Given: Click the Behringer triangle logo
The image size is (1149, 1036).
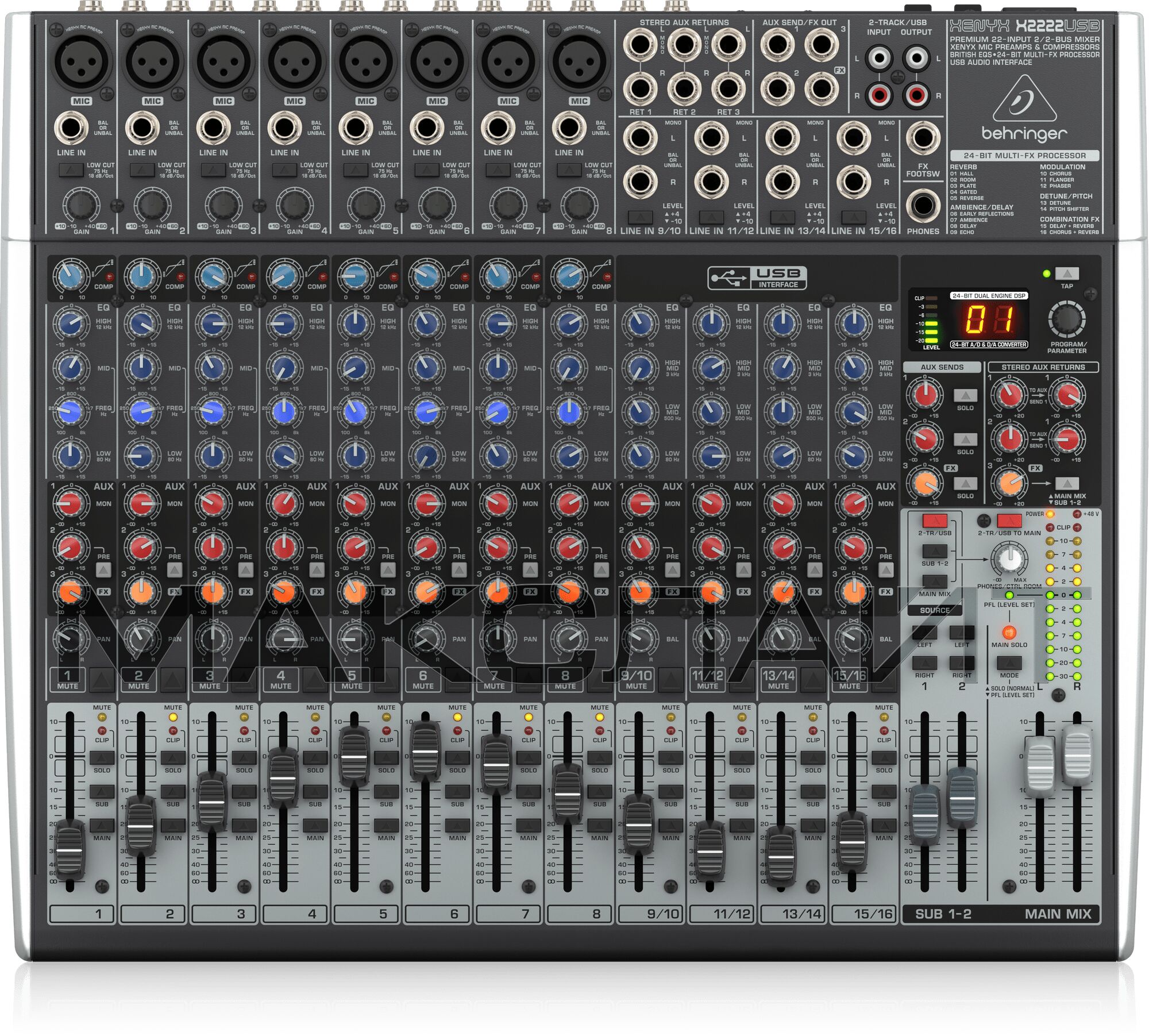Looking at the screenshot, I should coord(1024,99).
